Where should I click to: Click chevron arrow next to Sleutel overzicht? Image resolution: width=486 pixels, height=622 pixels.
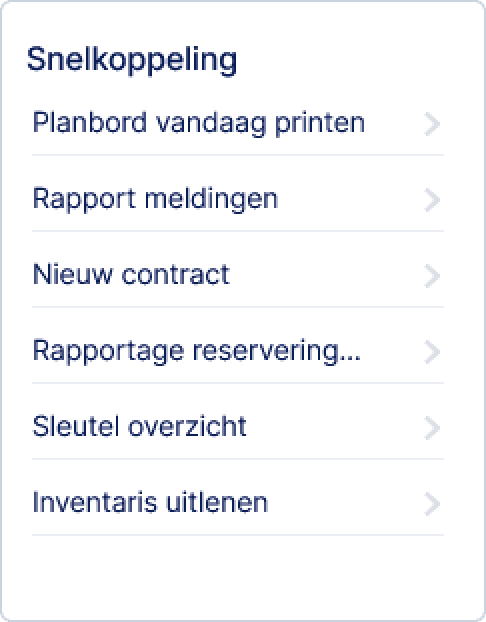[432, 428]
